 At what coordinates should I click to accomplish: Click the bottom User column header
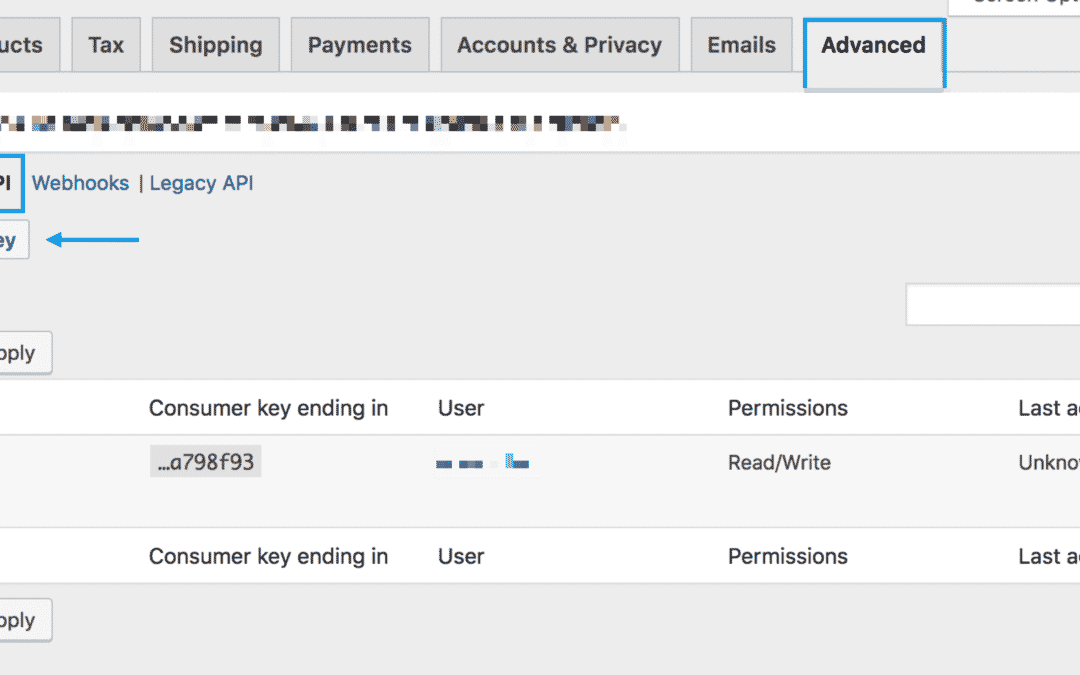click(461, 557)
